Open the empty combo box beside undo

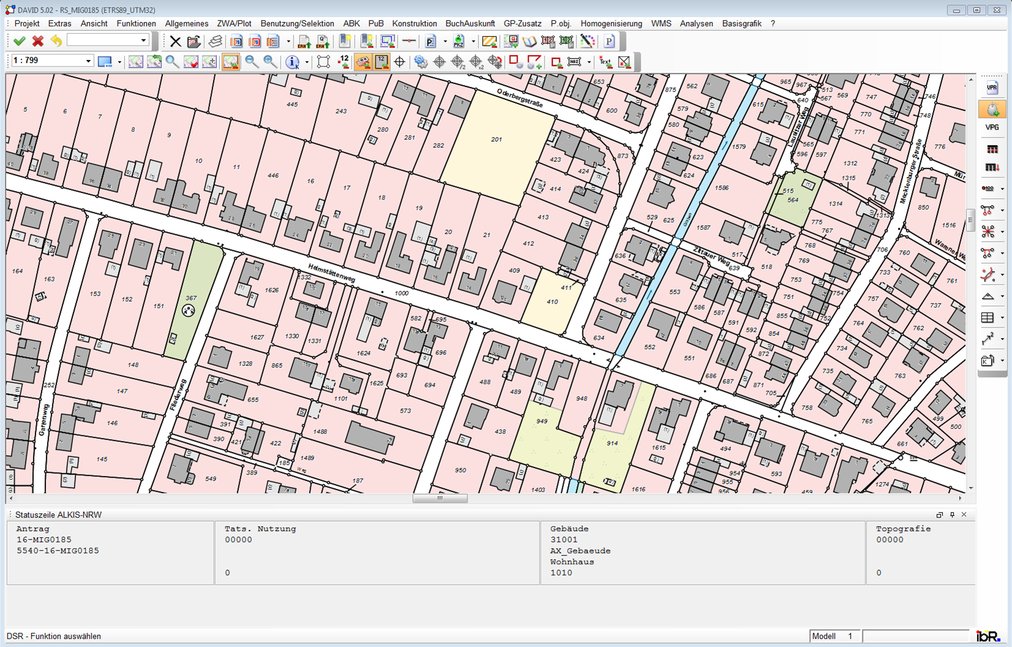(x=144, y=41)
